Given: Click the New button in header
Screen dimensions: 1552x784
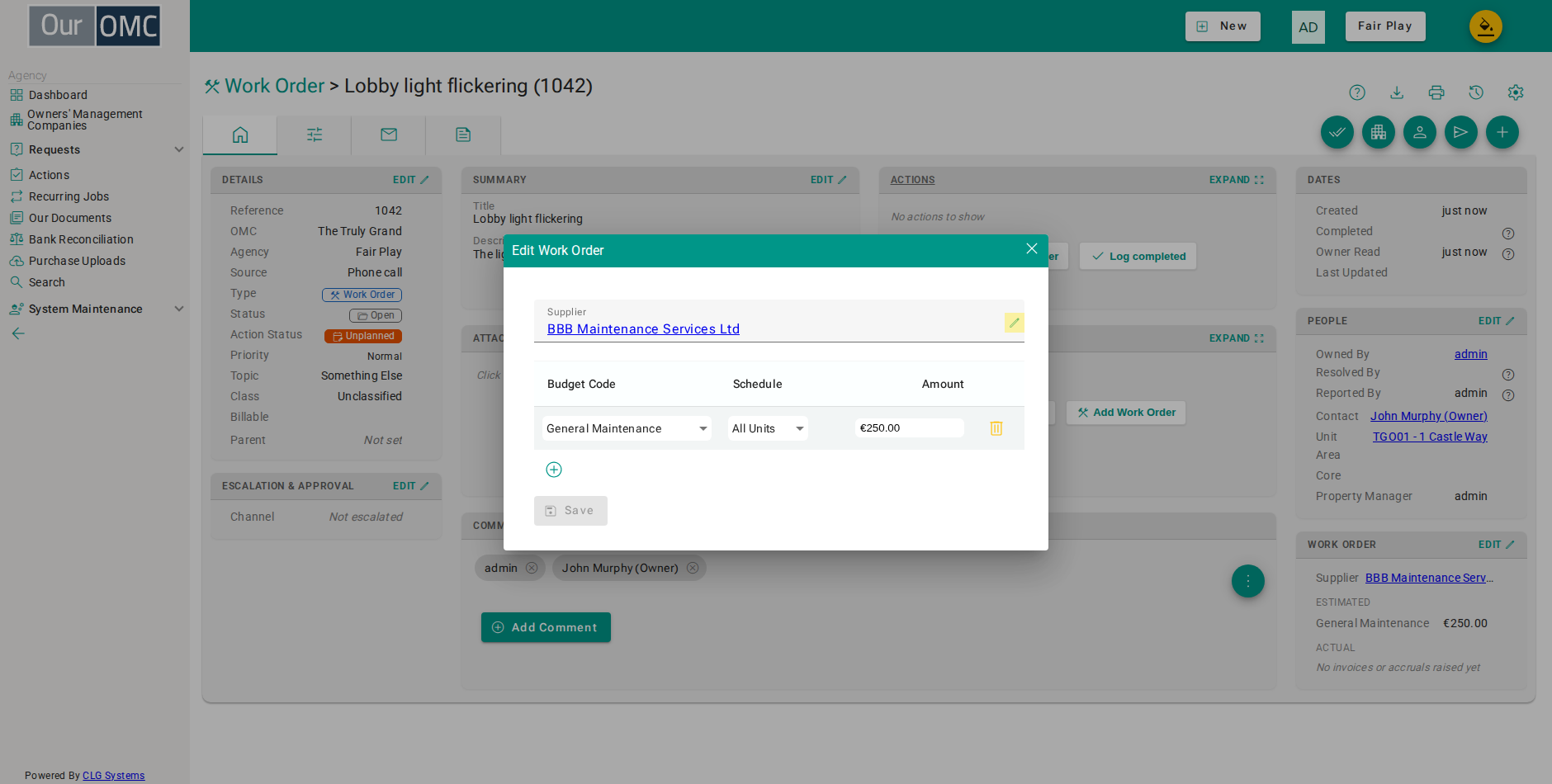Looking at the screenshot, I should coord(1223,26).
